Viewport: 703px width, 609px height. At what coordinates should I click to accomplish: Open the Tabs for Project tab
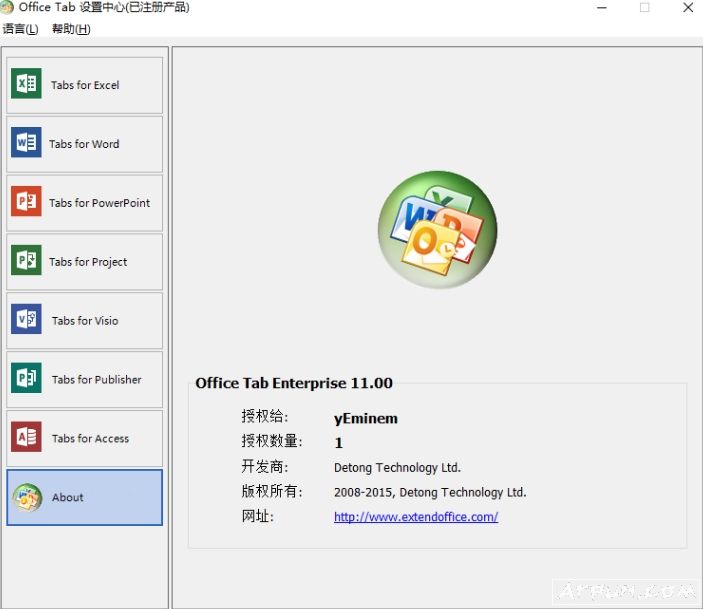pyautogui.click(x=85, y=262)
